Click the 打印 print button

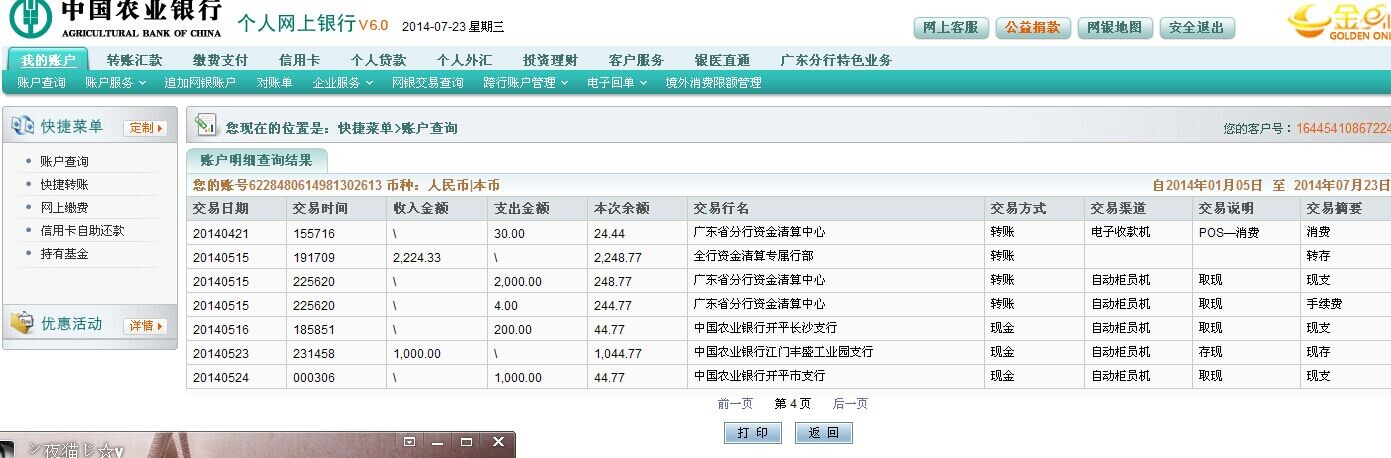752,433
